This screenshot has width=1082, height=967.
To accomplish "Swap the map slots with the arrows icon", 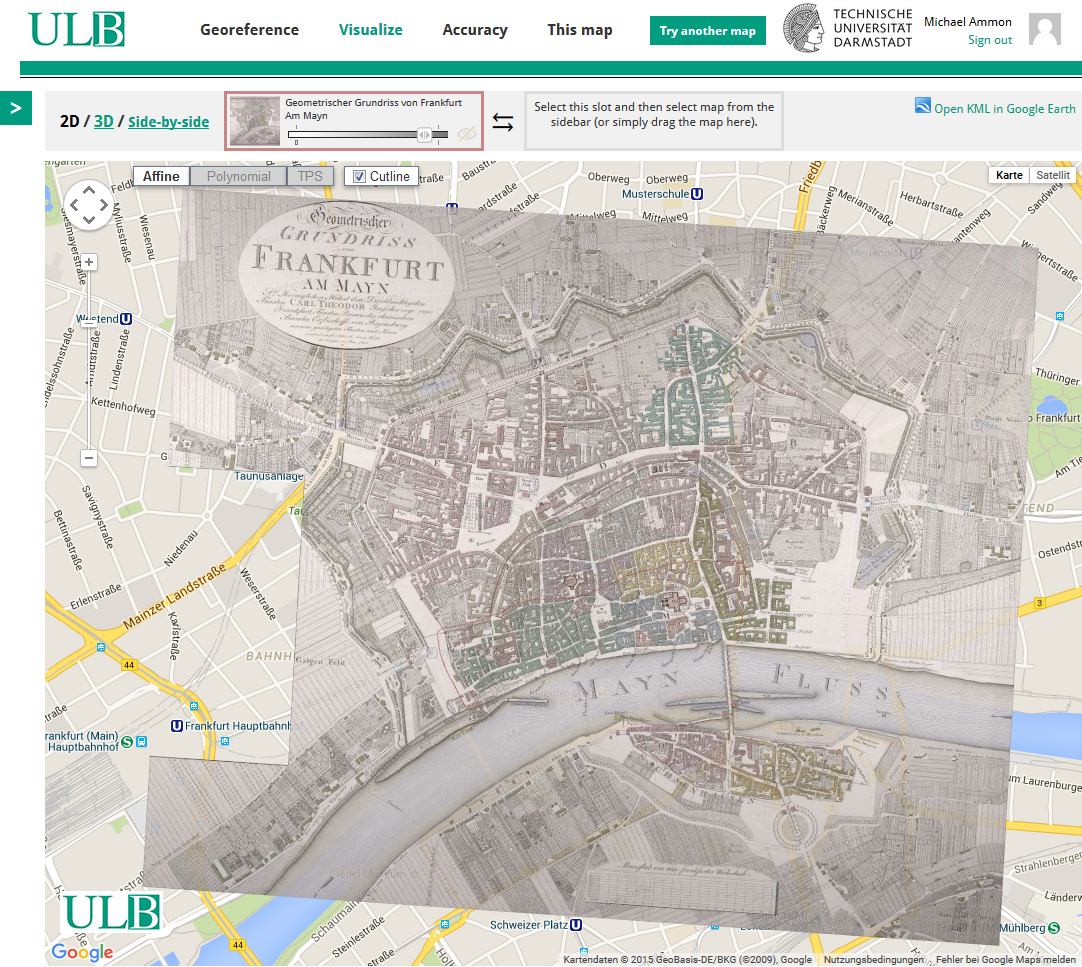I will click(x=503, y=122).
